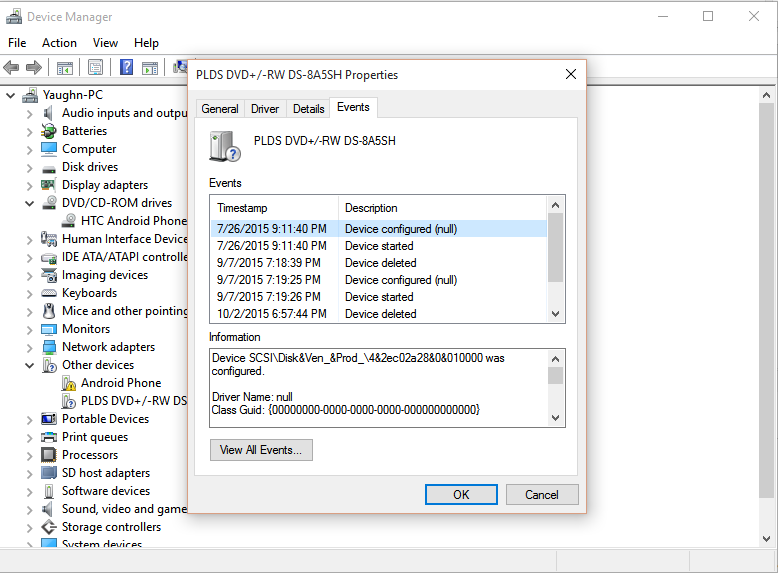
Task: Click the SD host adapters icon
Action: 49,473
